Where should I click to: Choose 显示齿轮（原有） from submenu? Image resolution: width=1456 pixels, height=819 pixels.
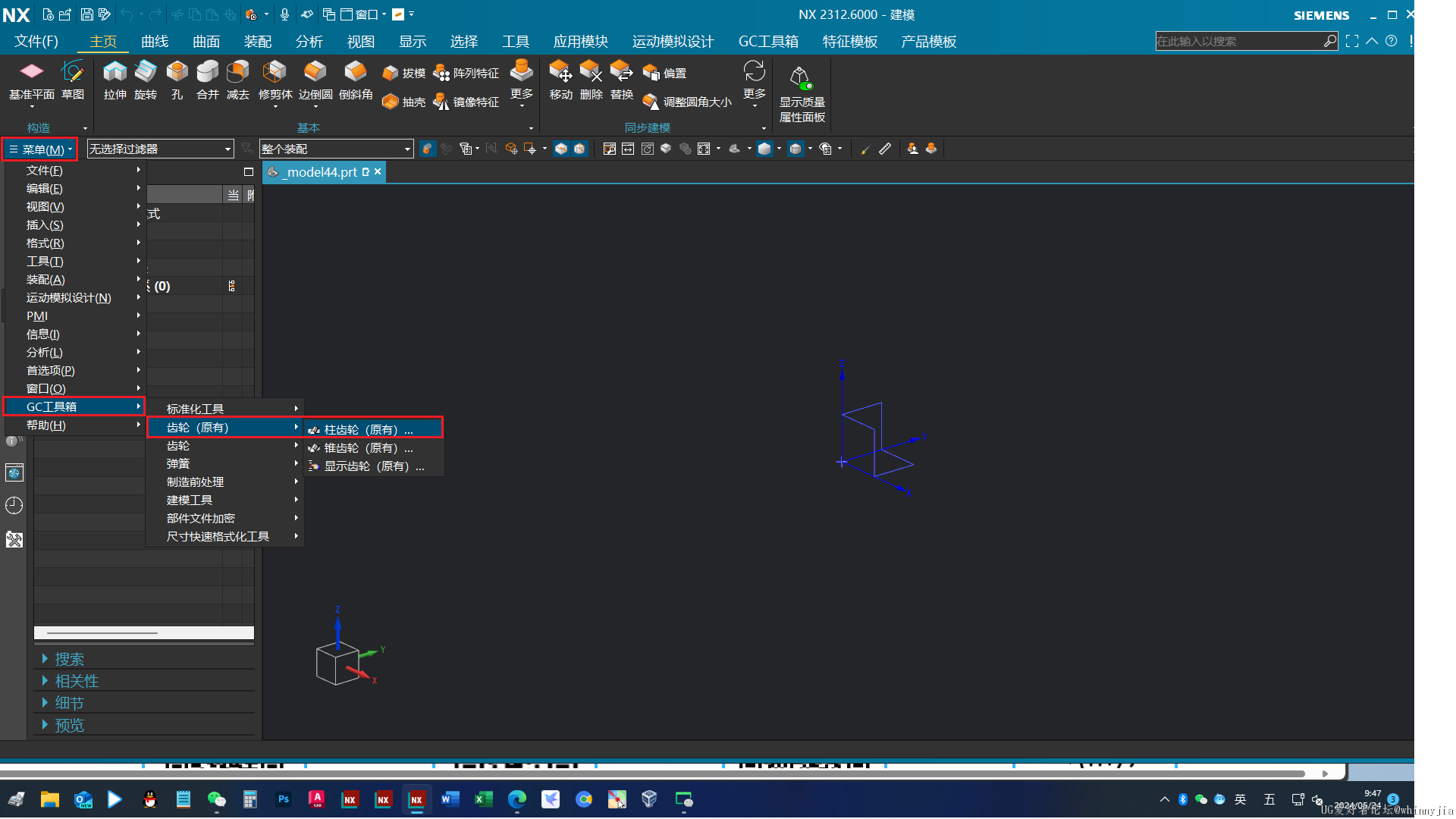point(373,466)
